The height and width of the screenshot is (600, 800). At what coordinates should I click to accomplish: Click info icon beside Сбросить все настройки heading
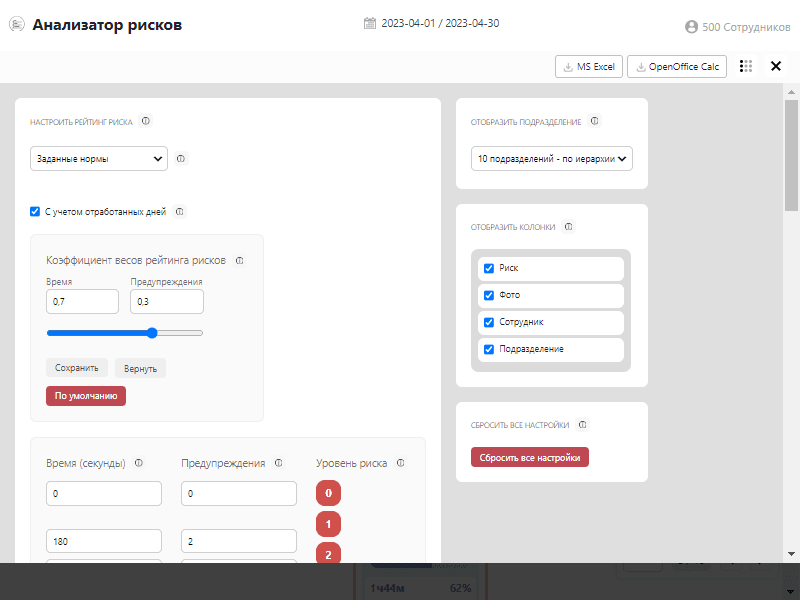[x=583, y=424]
